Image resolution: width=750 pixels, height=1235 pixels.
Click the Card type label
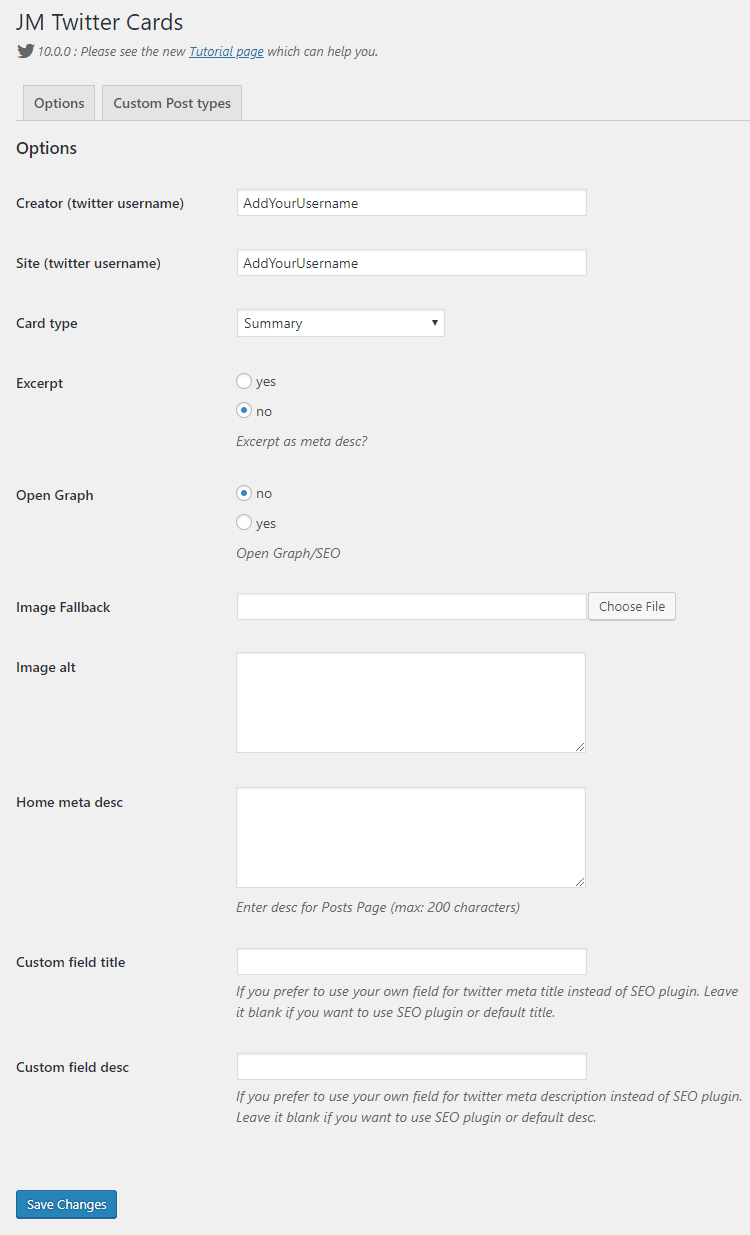click(x=47, y=323)
